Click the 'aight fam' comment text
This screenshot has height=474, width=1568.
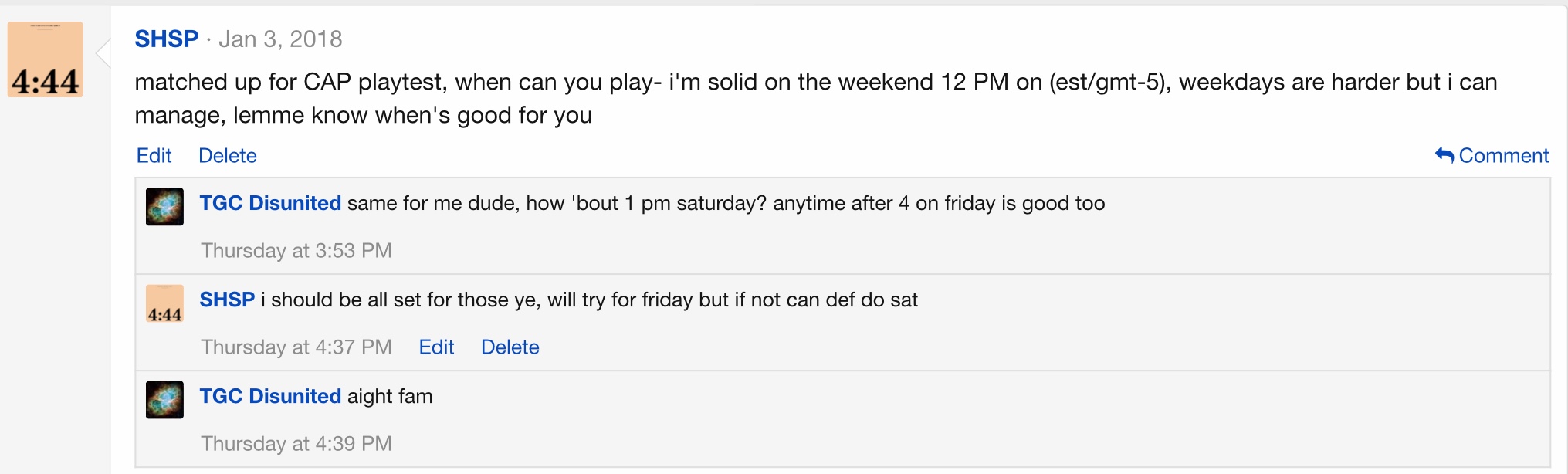click(390, 396)
